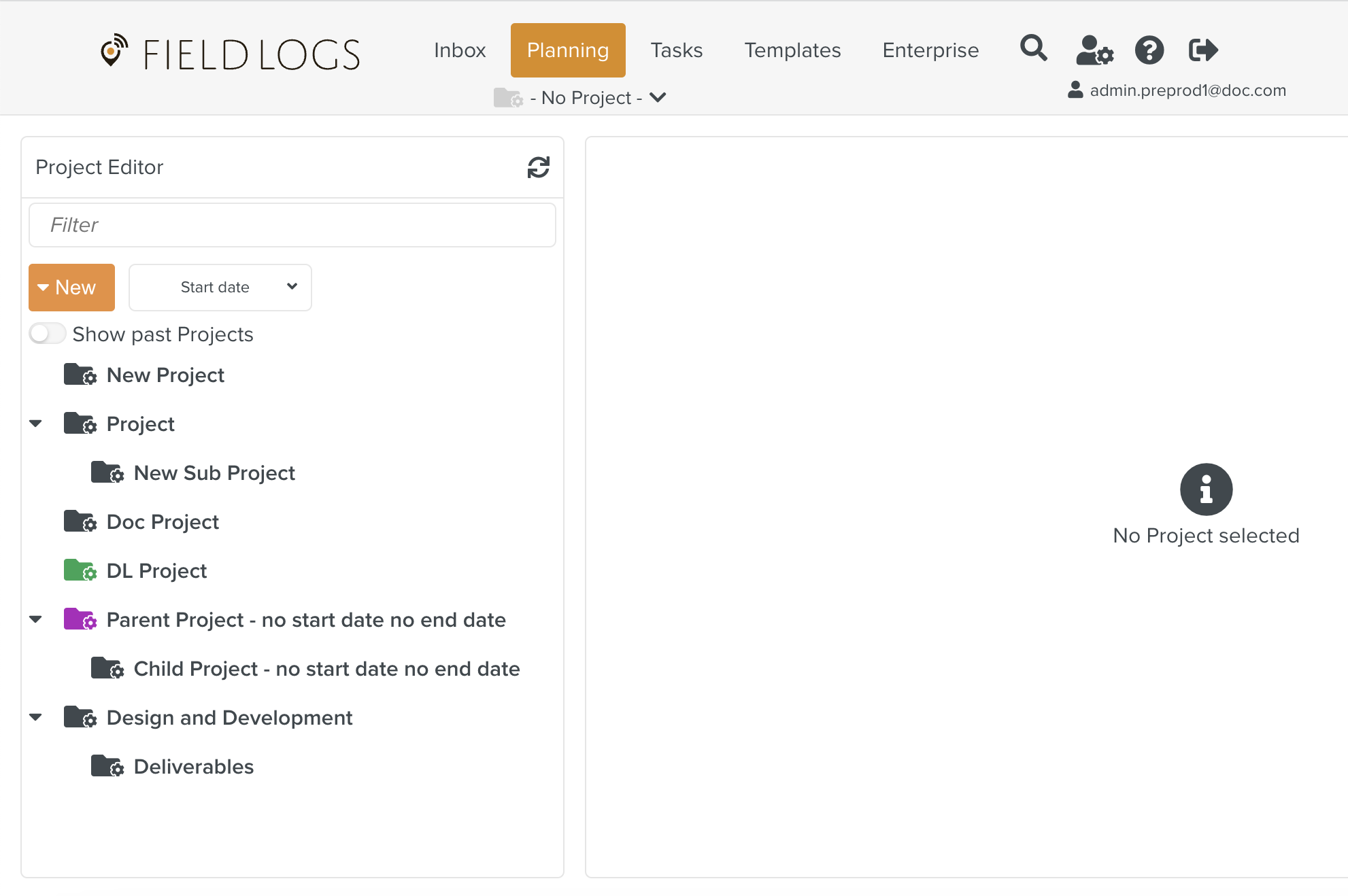Collapse the Design and Development node
1348x896 pixels.
click(36, 717)
